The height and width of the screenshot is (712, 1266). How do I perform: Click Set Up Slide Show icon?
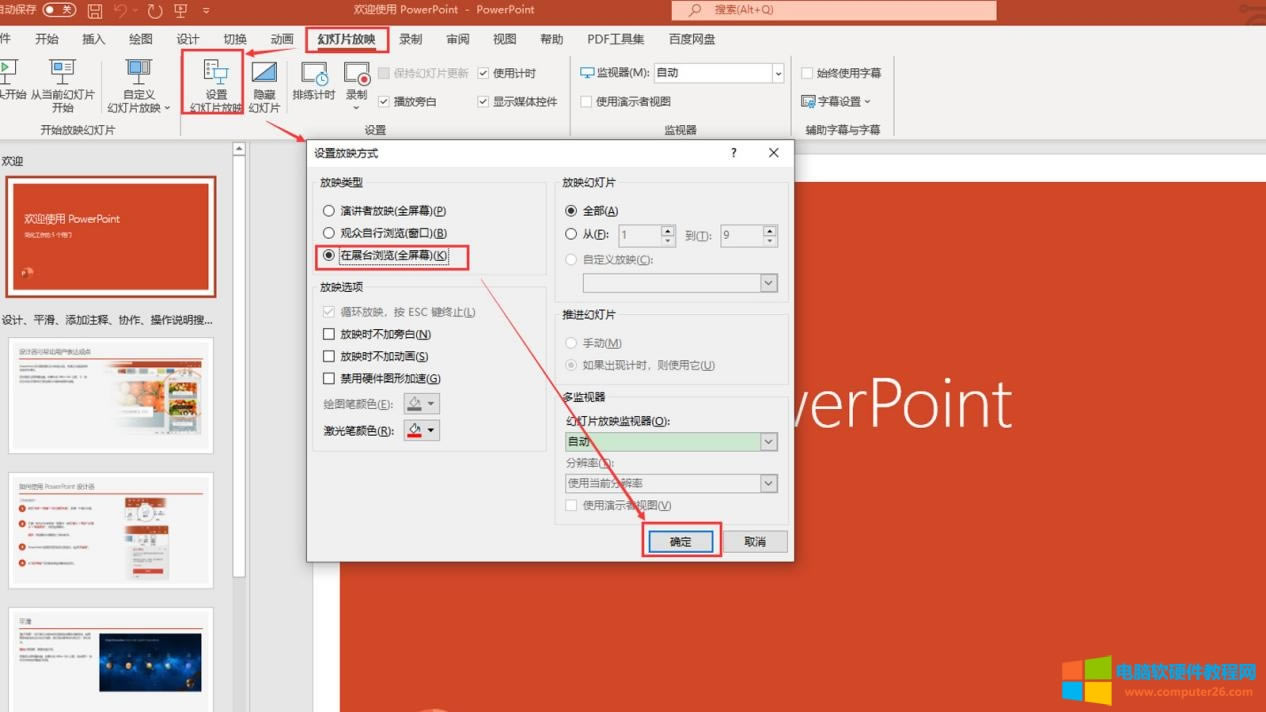pos(216,85)
